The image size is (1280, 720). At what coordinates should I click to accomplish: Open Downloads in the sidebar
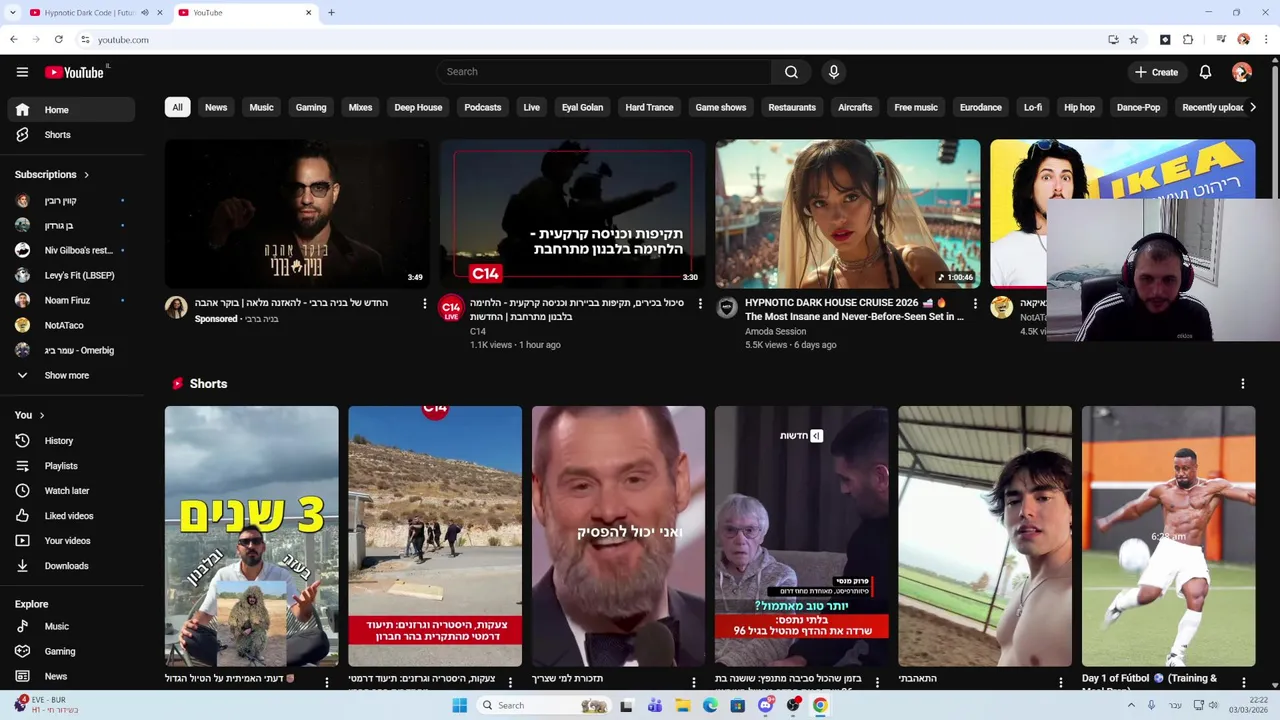[70, 566]
